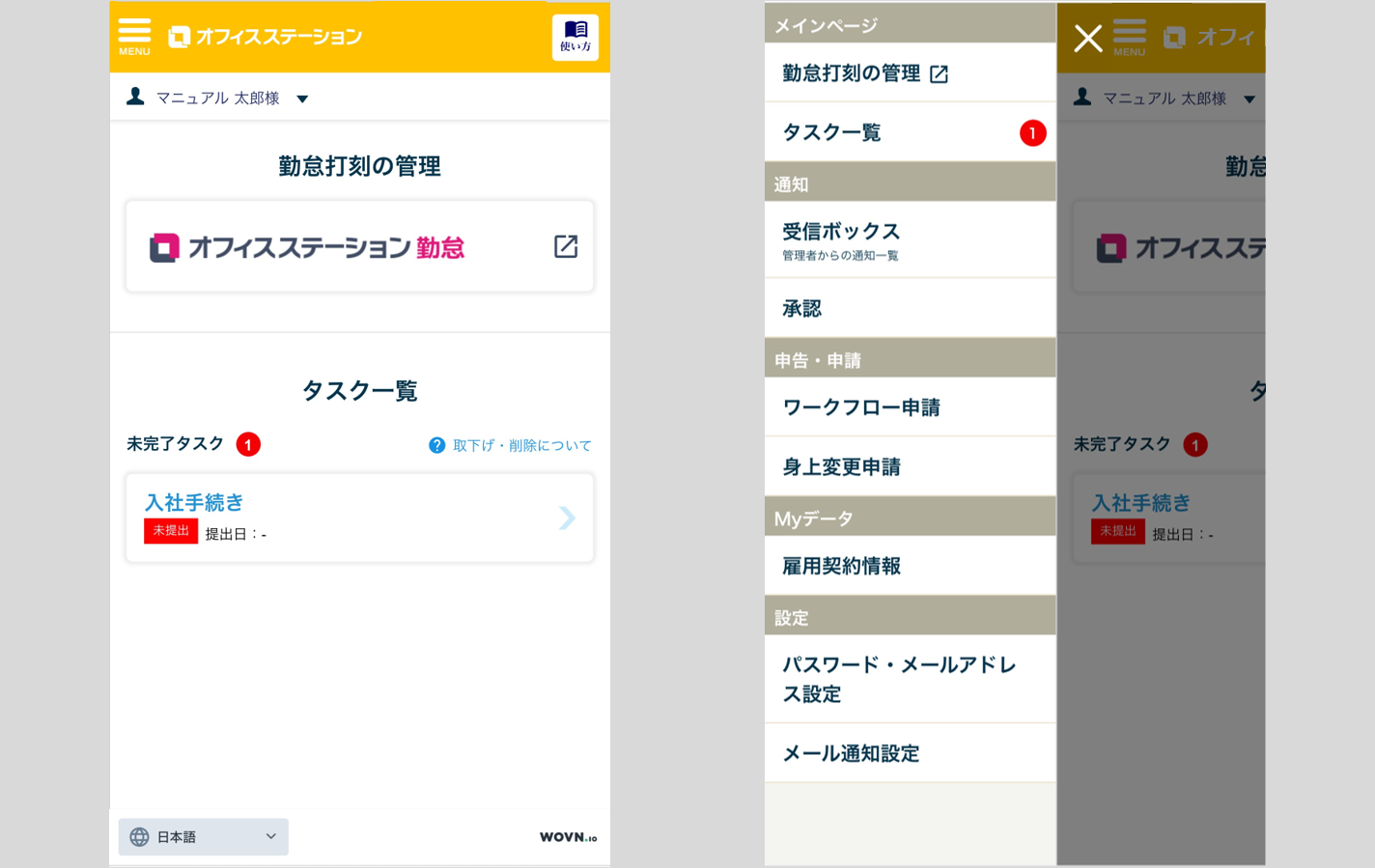Image resolution: width=1375 pixels, height=868 pixels.
Task: Open the オフィスステーション 勤怠 card
Action: (359, 247)
